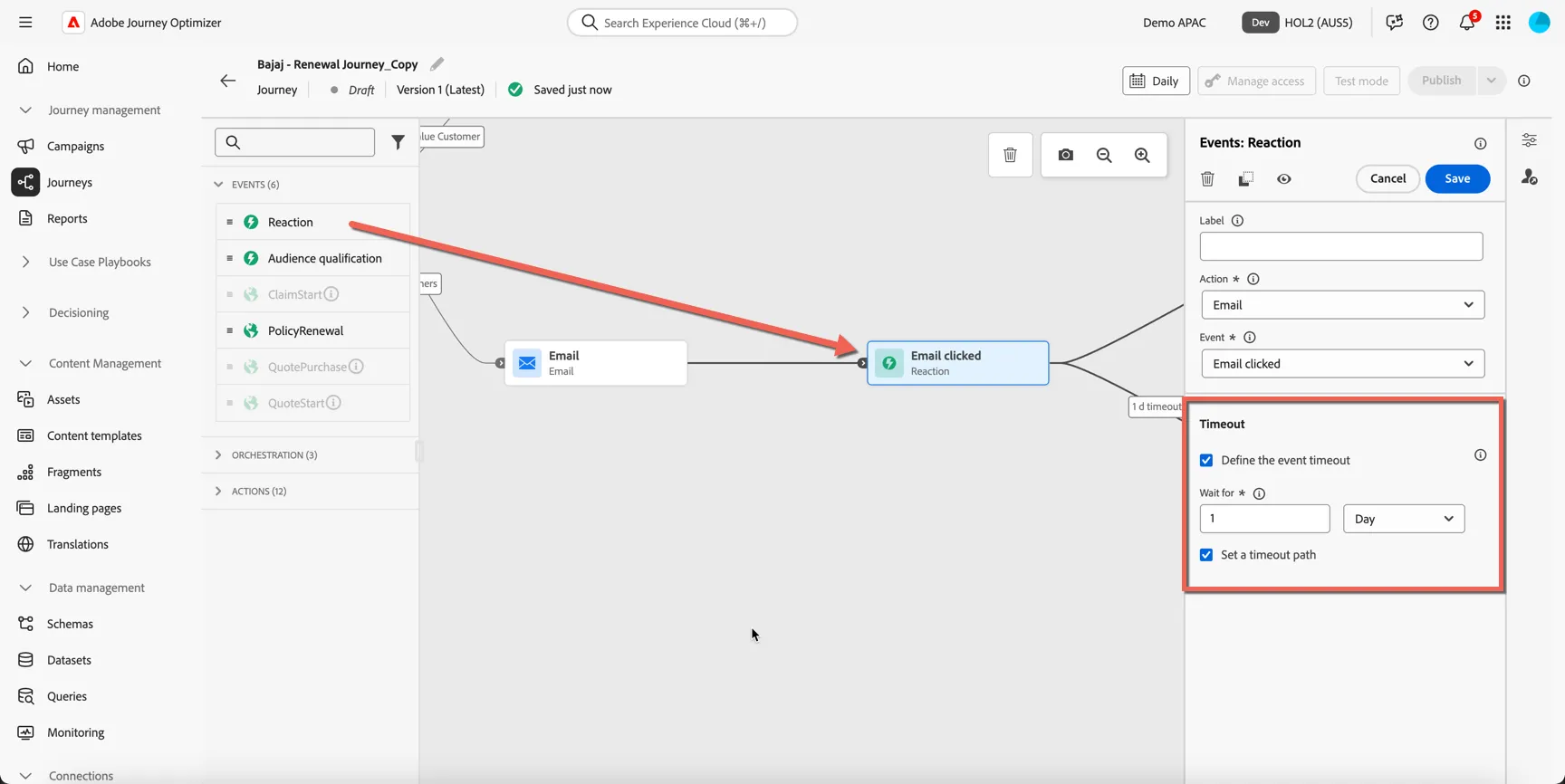Duplicate the Reaction activity with copy icon

[1246, 178]
